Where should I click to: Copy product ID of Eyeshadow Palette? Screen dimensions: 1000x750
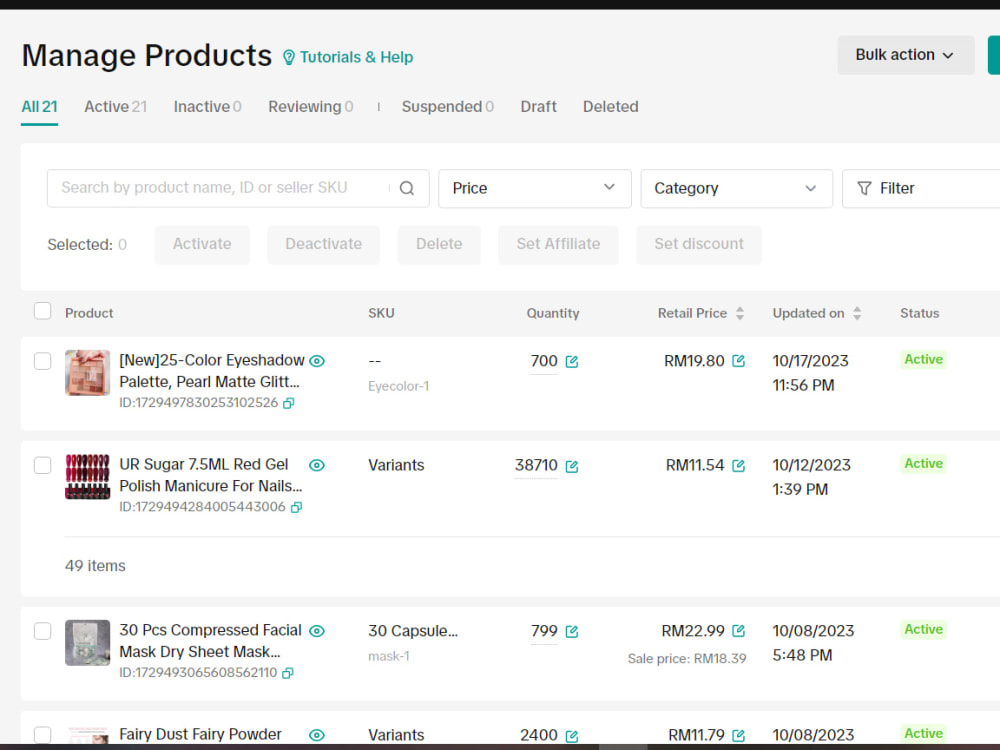289,403
